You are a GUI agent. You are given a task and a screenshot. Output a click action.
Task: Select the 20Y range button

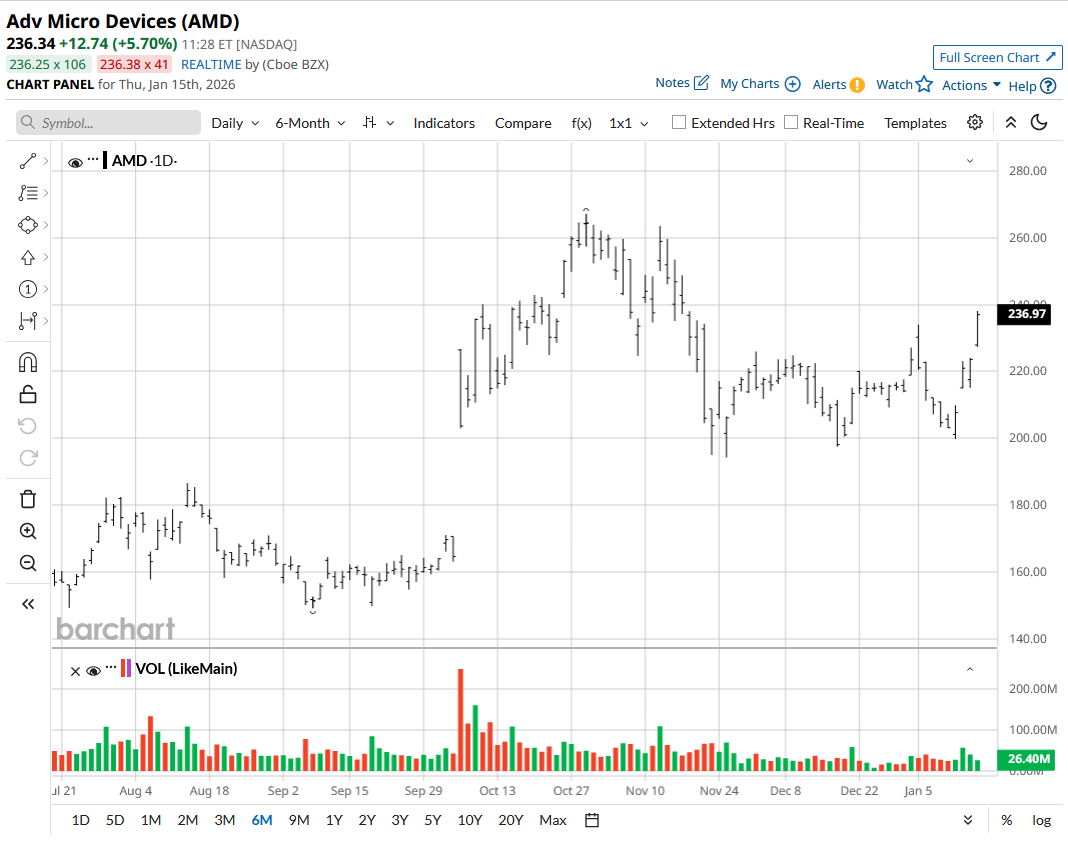pyautogui.click(x=510, y=820)
